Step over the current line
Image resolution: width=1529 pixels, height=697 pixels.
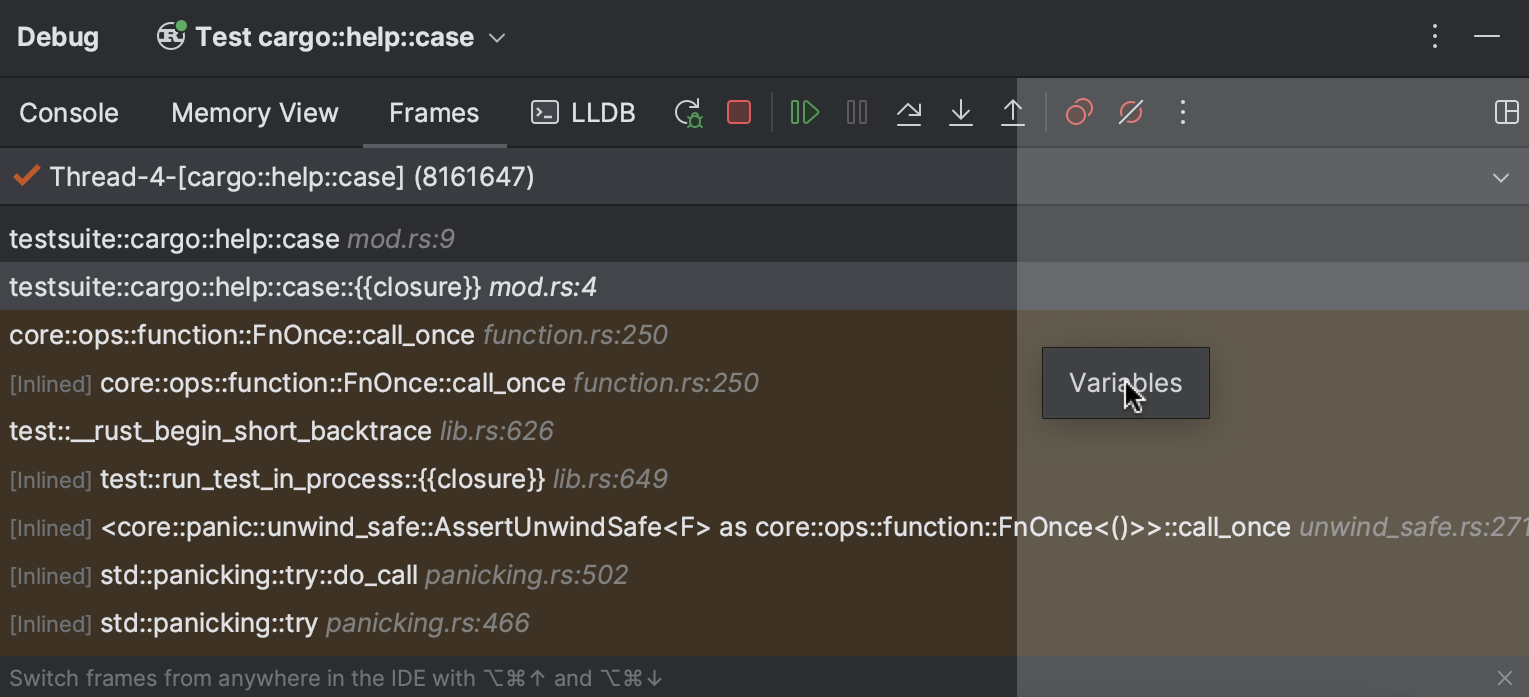click(x=909, y=112)
